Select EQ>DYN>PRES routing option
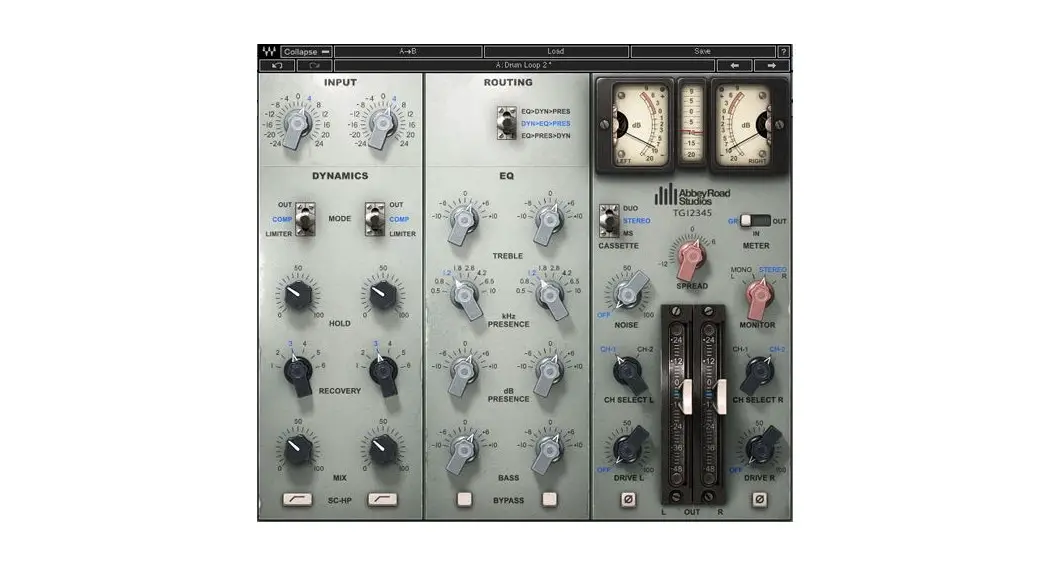This screenshot has height=568, width=1049. (x=546, y=112)
